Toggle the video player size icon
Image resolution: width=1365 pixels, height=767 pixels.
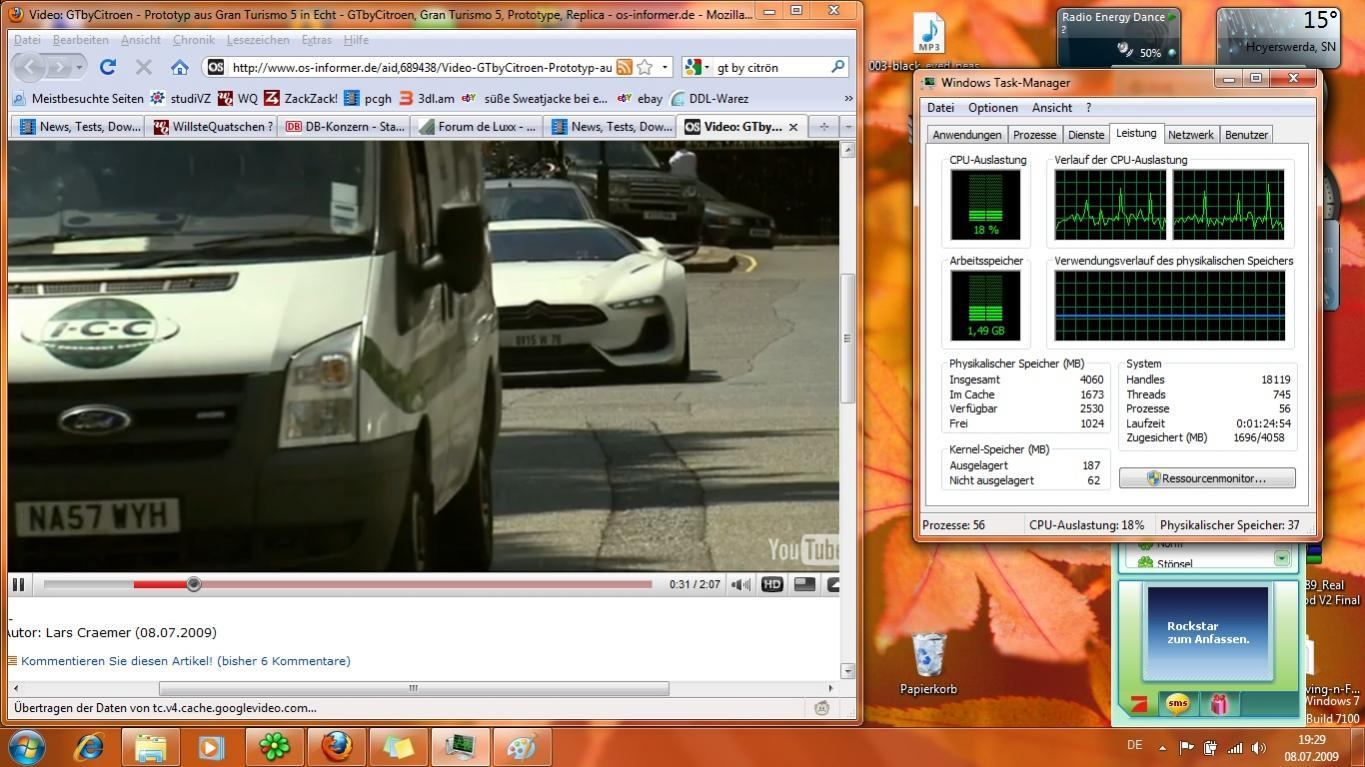click(x=804, y=584)
